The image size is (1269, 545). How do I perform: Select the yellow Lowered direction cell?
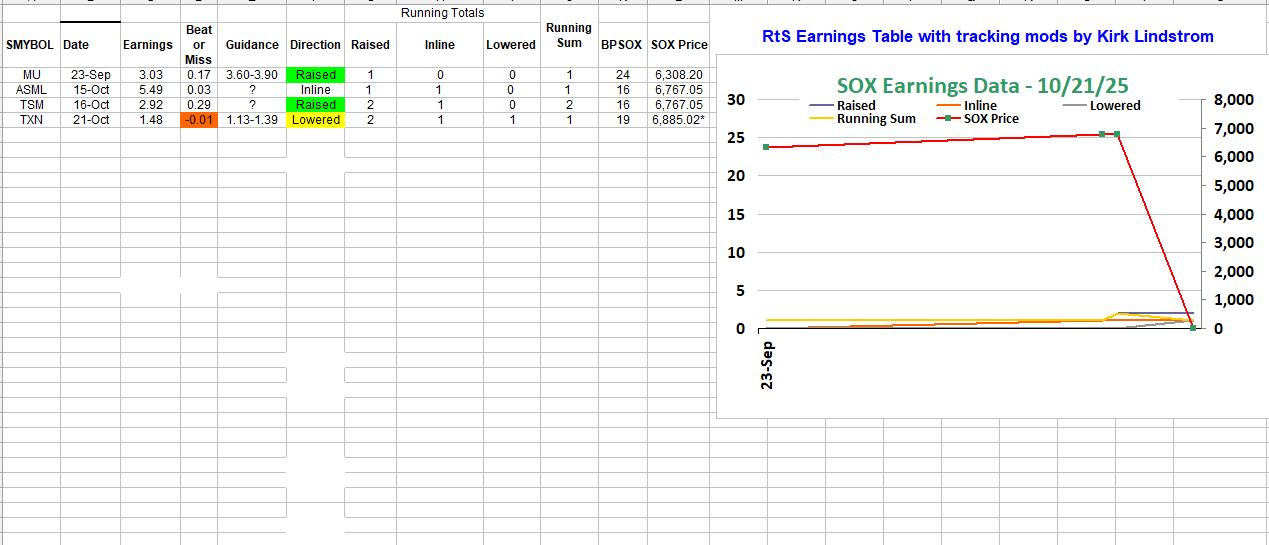click(315, 120)
